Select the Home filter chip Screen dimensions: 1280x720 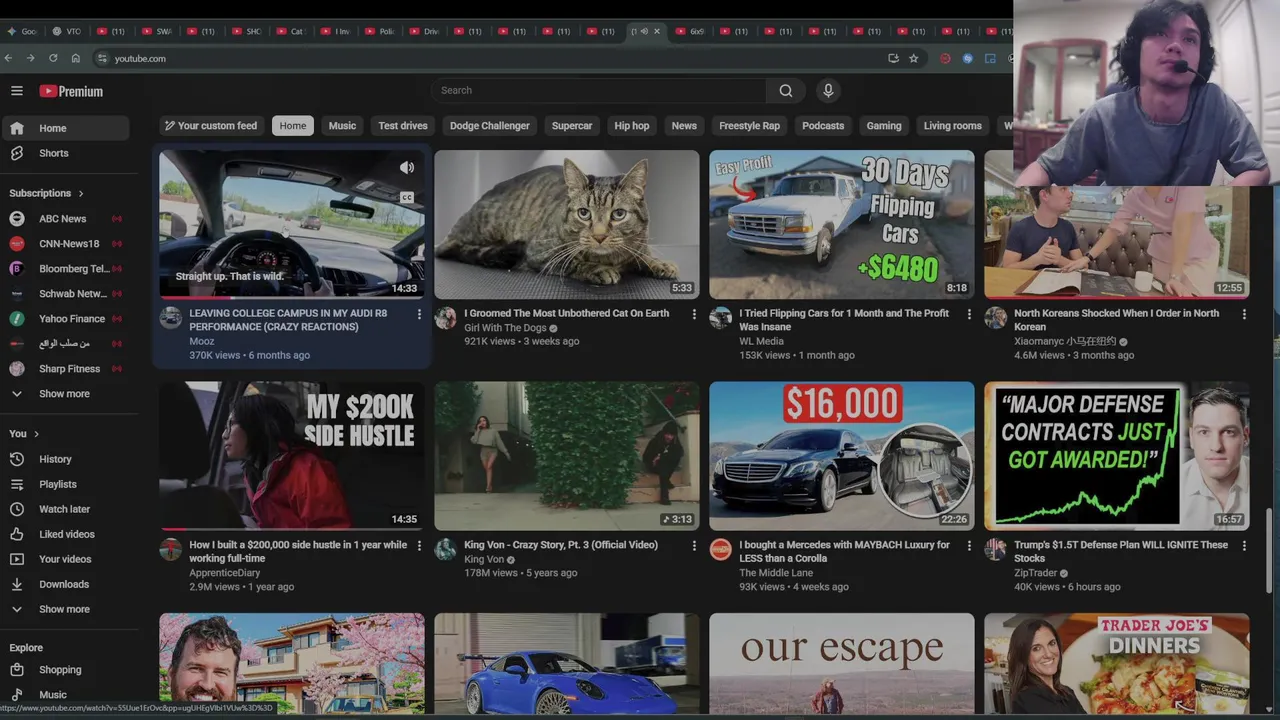point(293,126)
